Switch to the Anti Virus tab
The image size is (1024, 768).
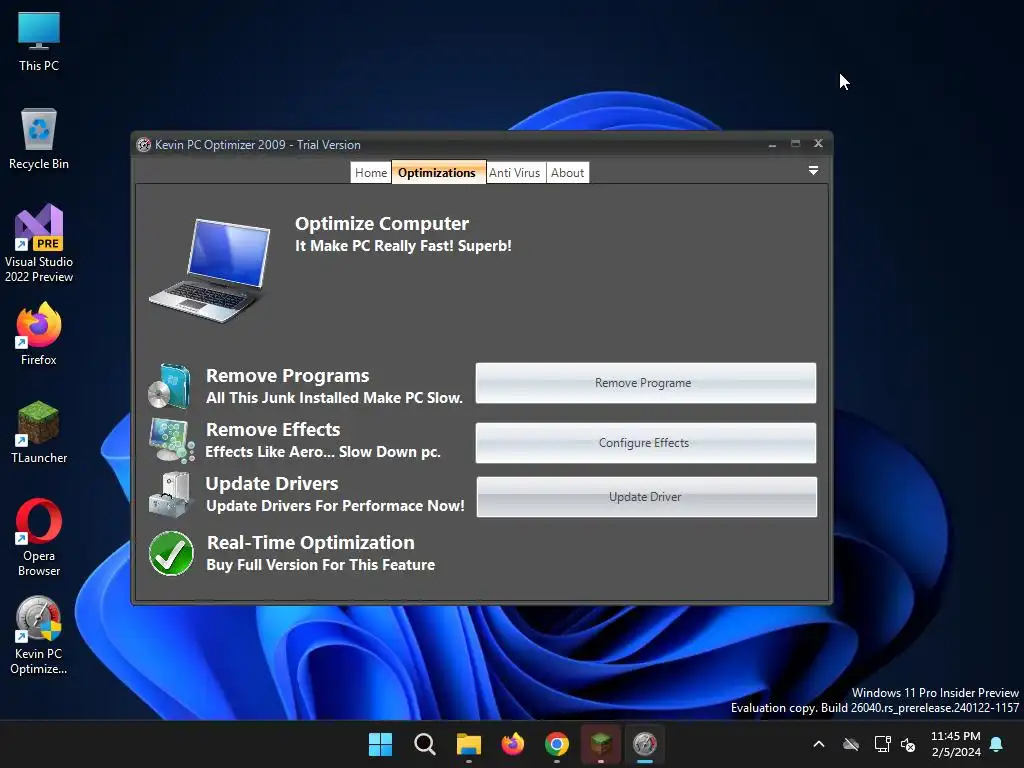point(515,172)
